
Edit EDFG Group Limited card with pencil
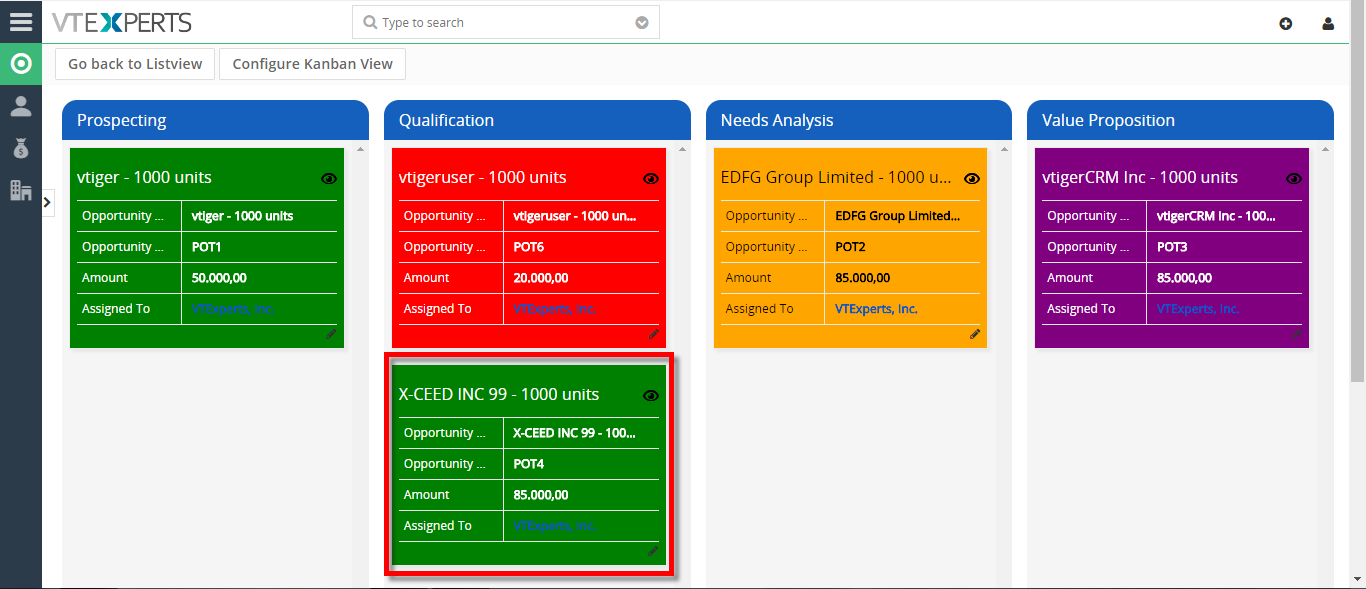[x=975, y=334]
